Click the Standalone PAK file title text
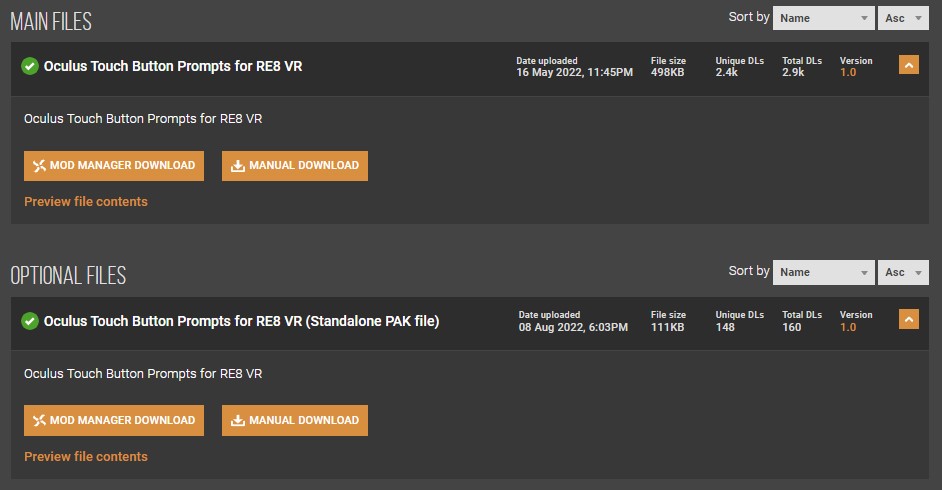The width and height of the screenshot is (942, 490). click(241, 322)
